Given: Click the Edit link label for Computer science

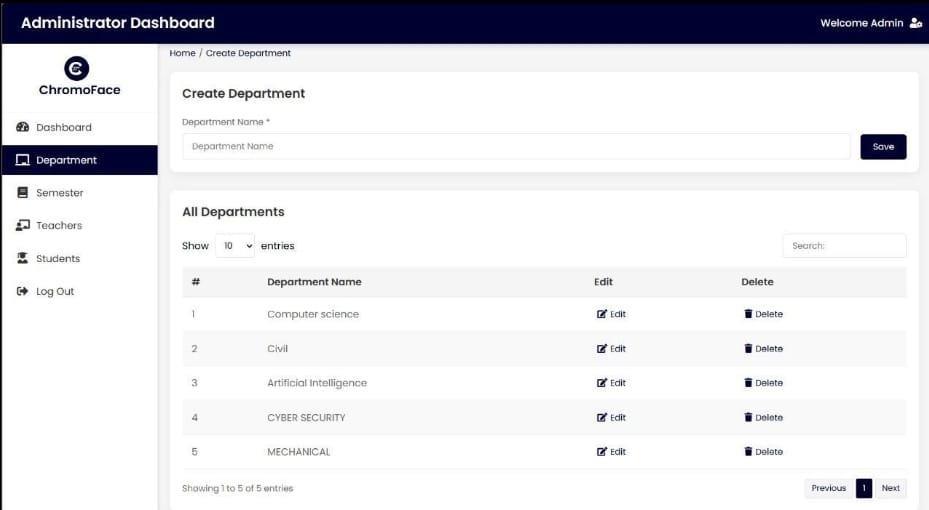Looking at the screenshot, I should tap(618, 314).
